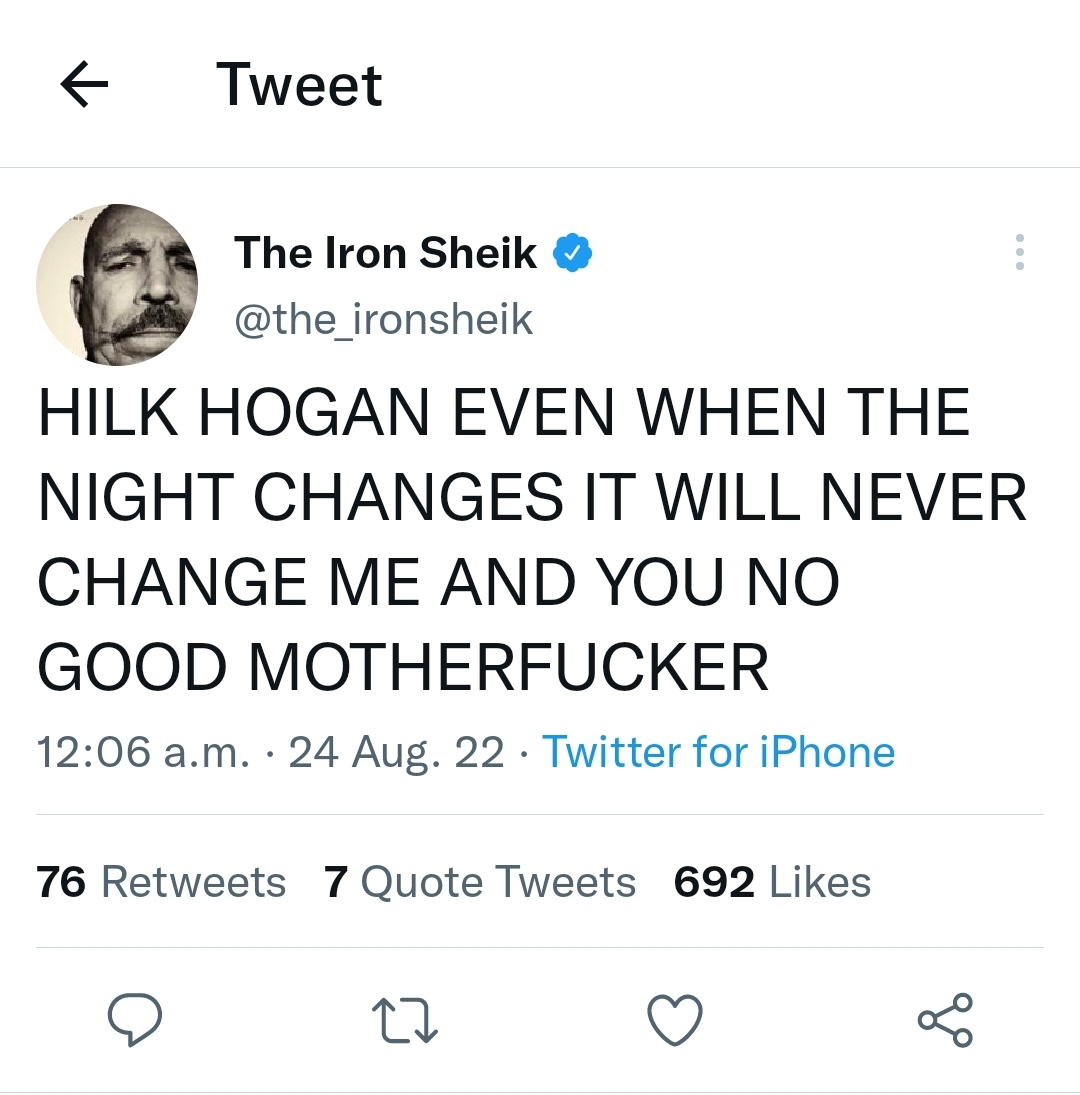View the 692 Likes list
1080x1095 pixels.
(772, 882)
